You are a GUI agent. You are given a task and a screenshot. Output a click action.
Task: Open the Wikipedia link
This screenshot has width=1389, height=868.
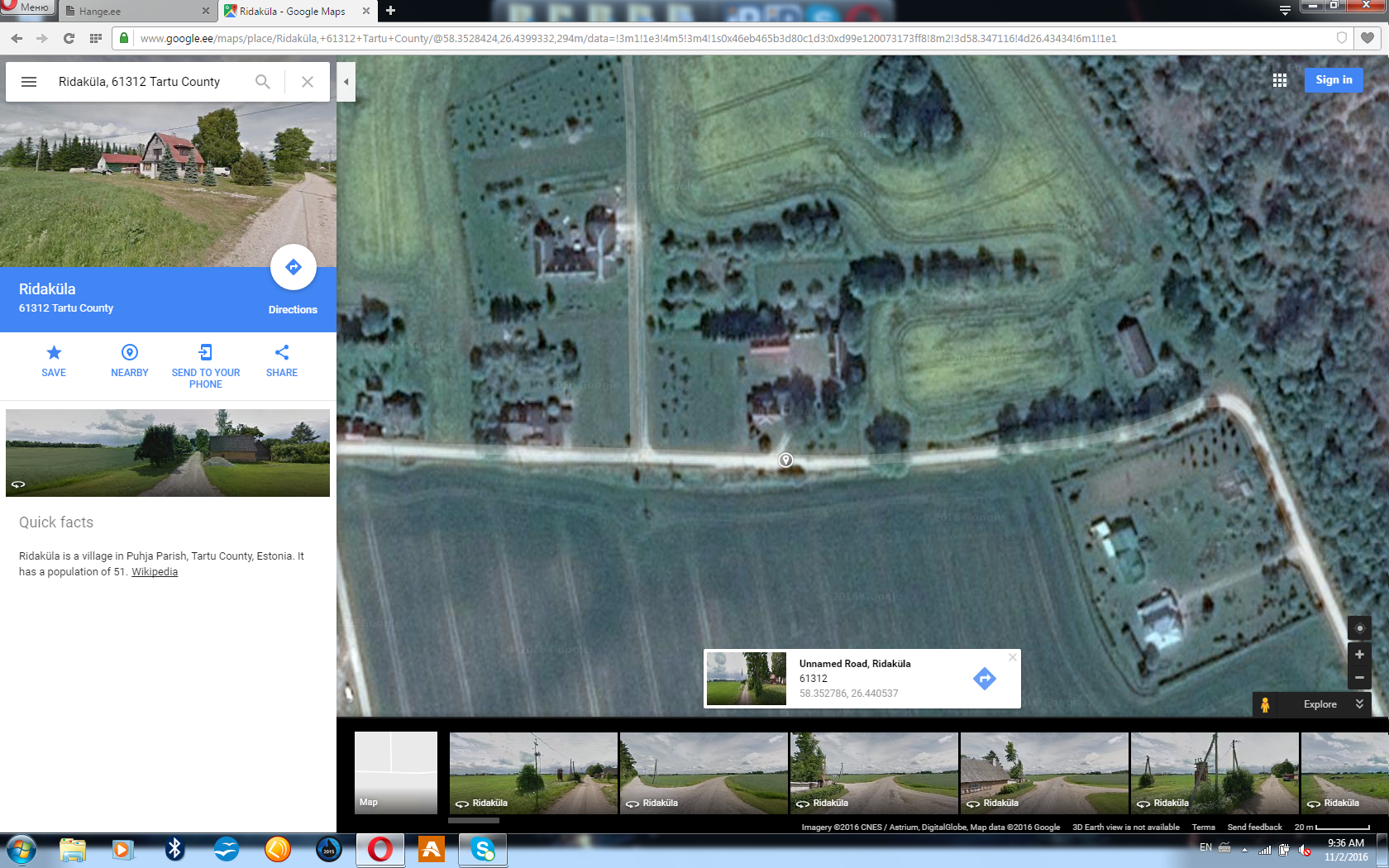tap(155, 572)
